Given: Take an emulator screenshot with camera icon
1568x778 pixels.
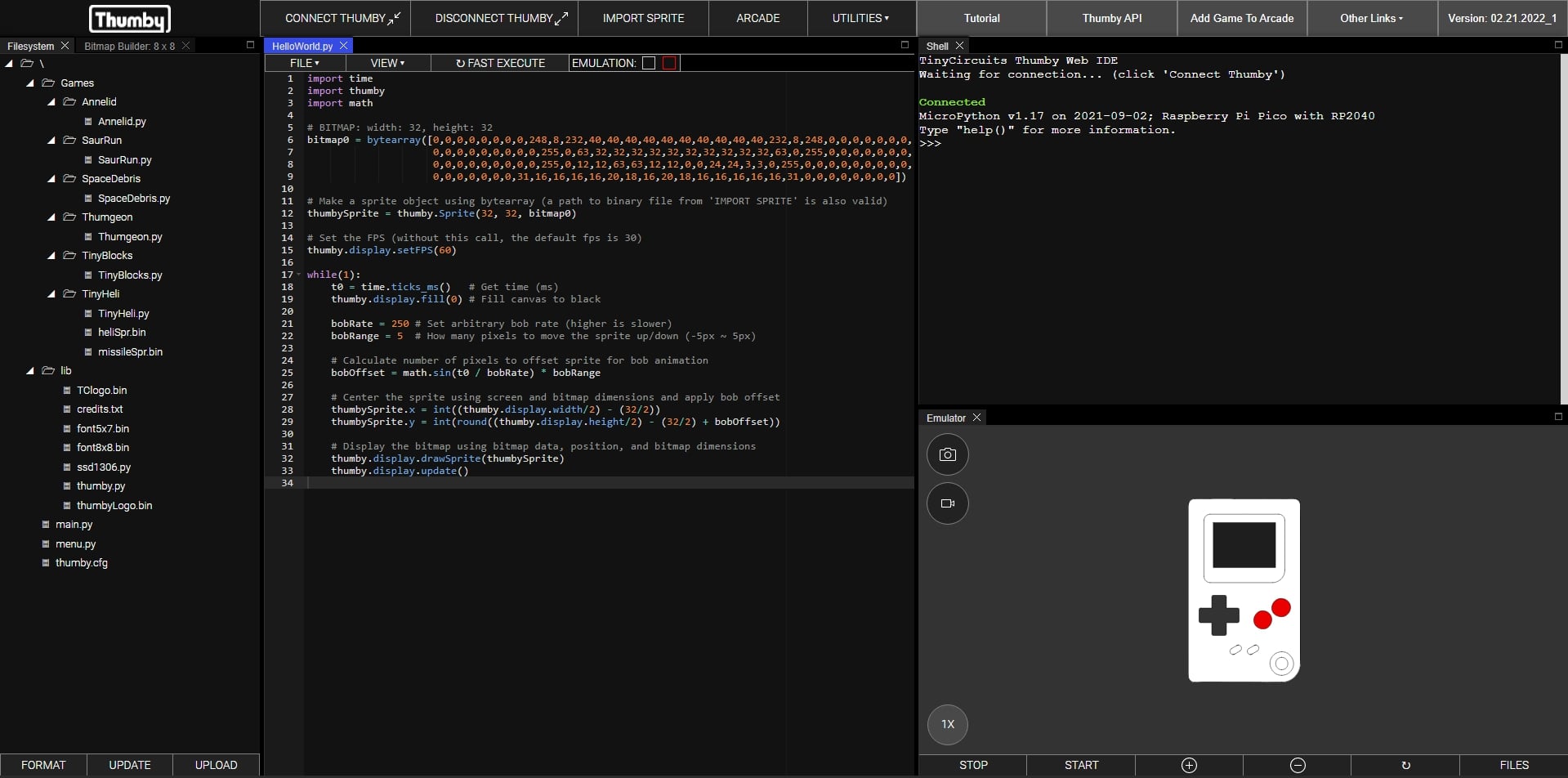Looking at the screenshot, I should [947, 455].
